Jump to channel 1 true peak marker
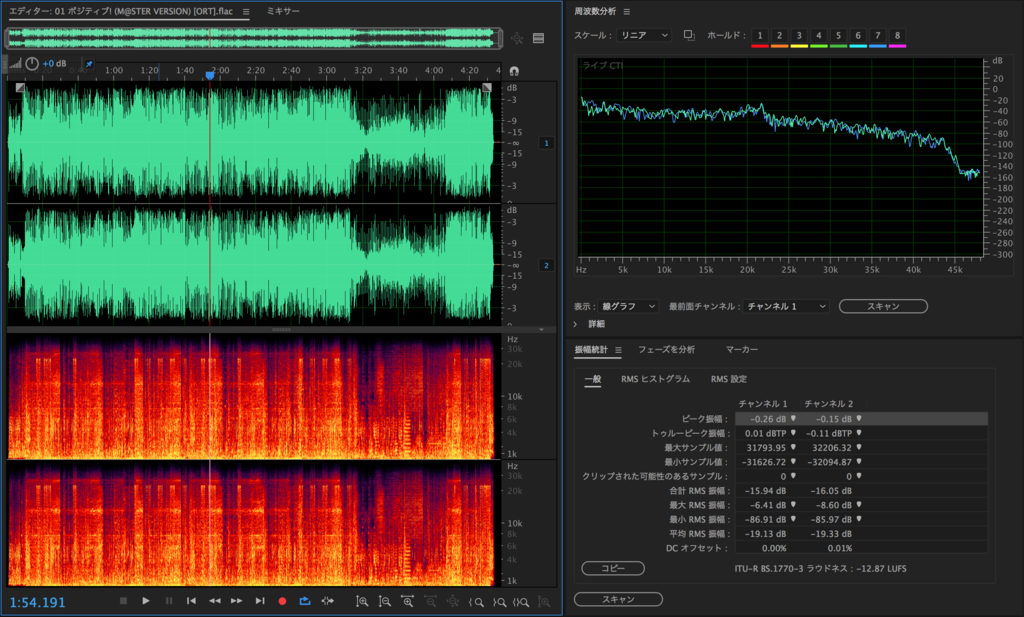The height and width of the screenshot is (617, 1024). click(793, 433)
